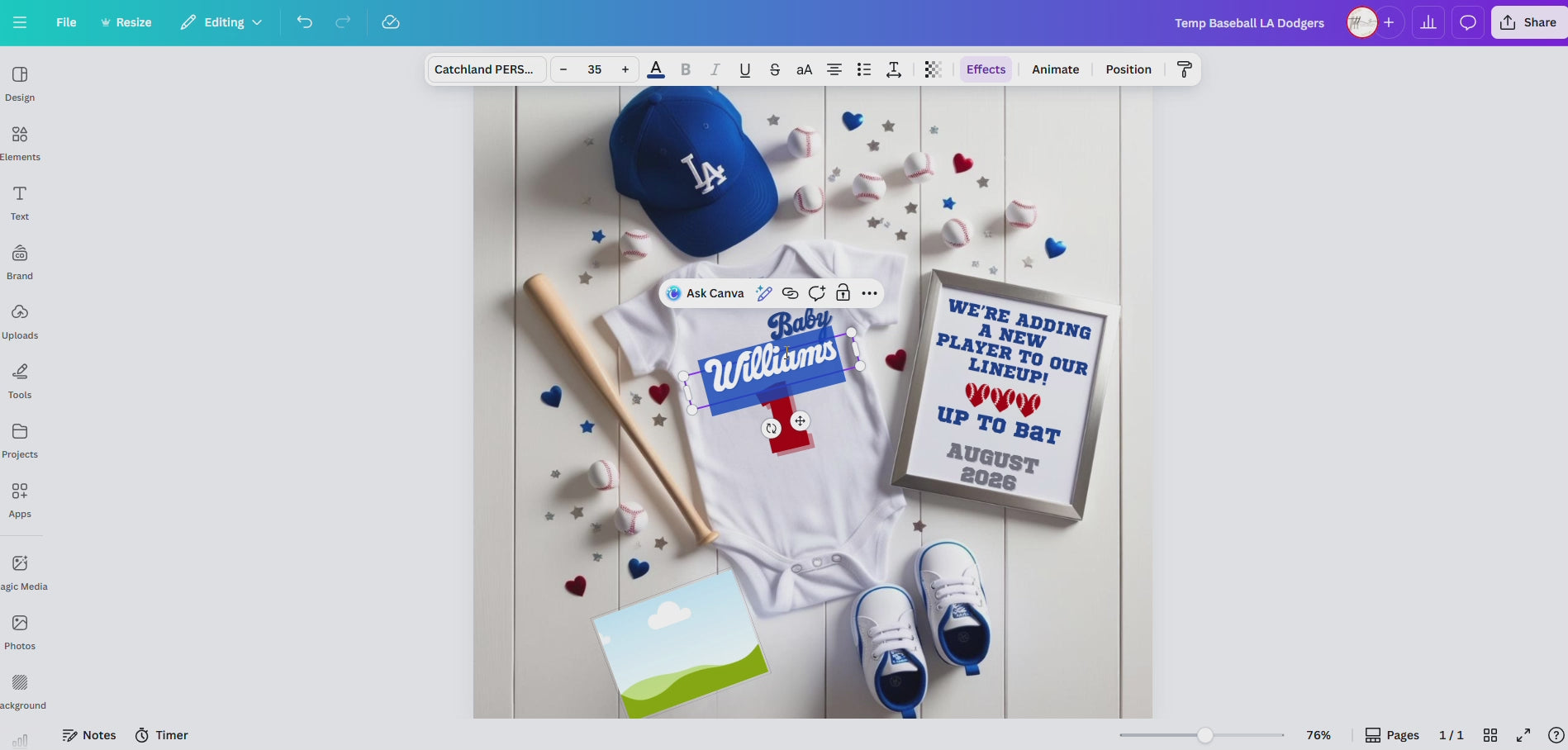This screenshot has width=1568, height=750.
Task: Click the Share button
Action: click(x=1528, y=21)
